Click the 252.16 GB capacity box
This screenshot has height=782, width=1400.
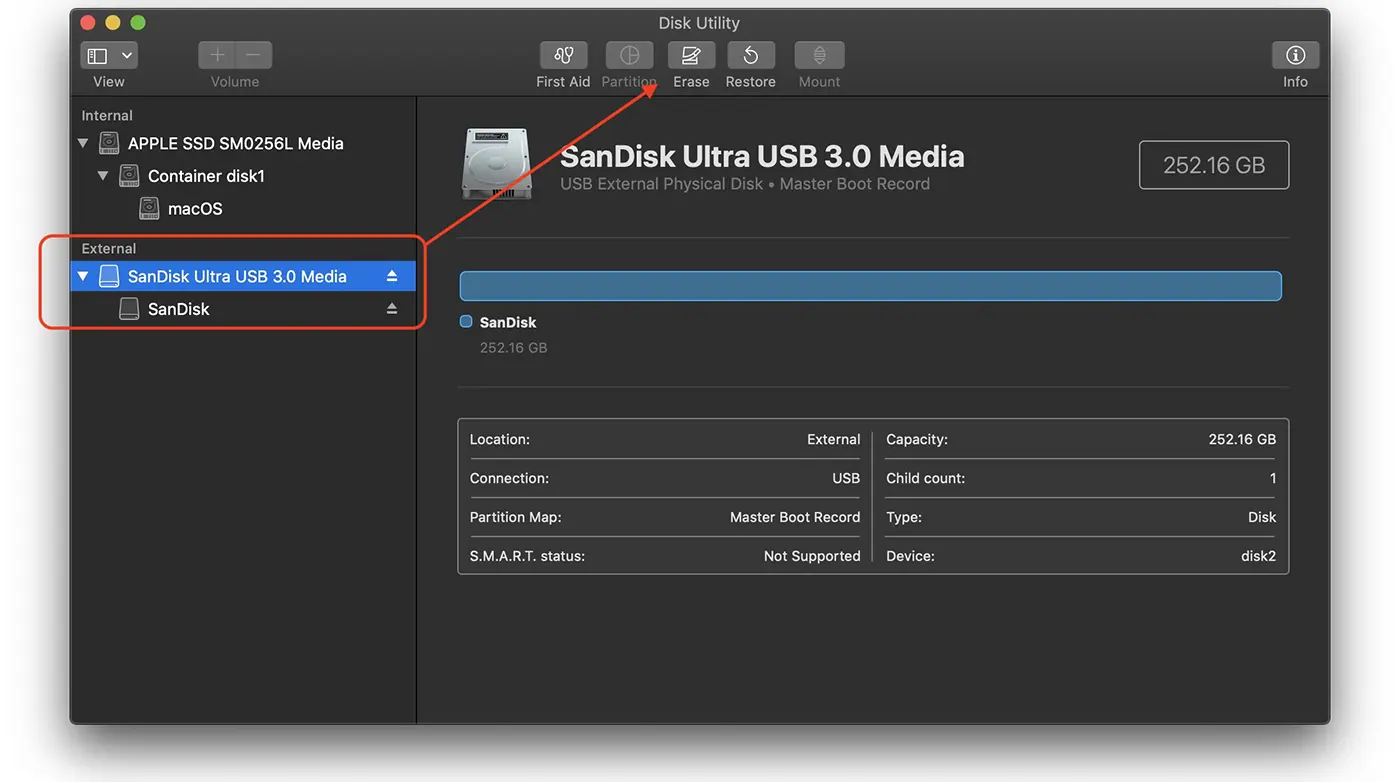point(1214,165)
